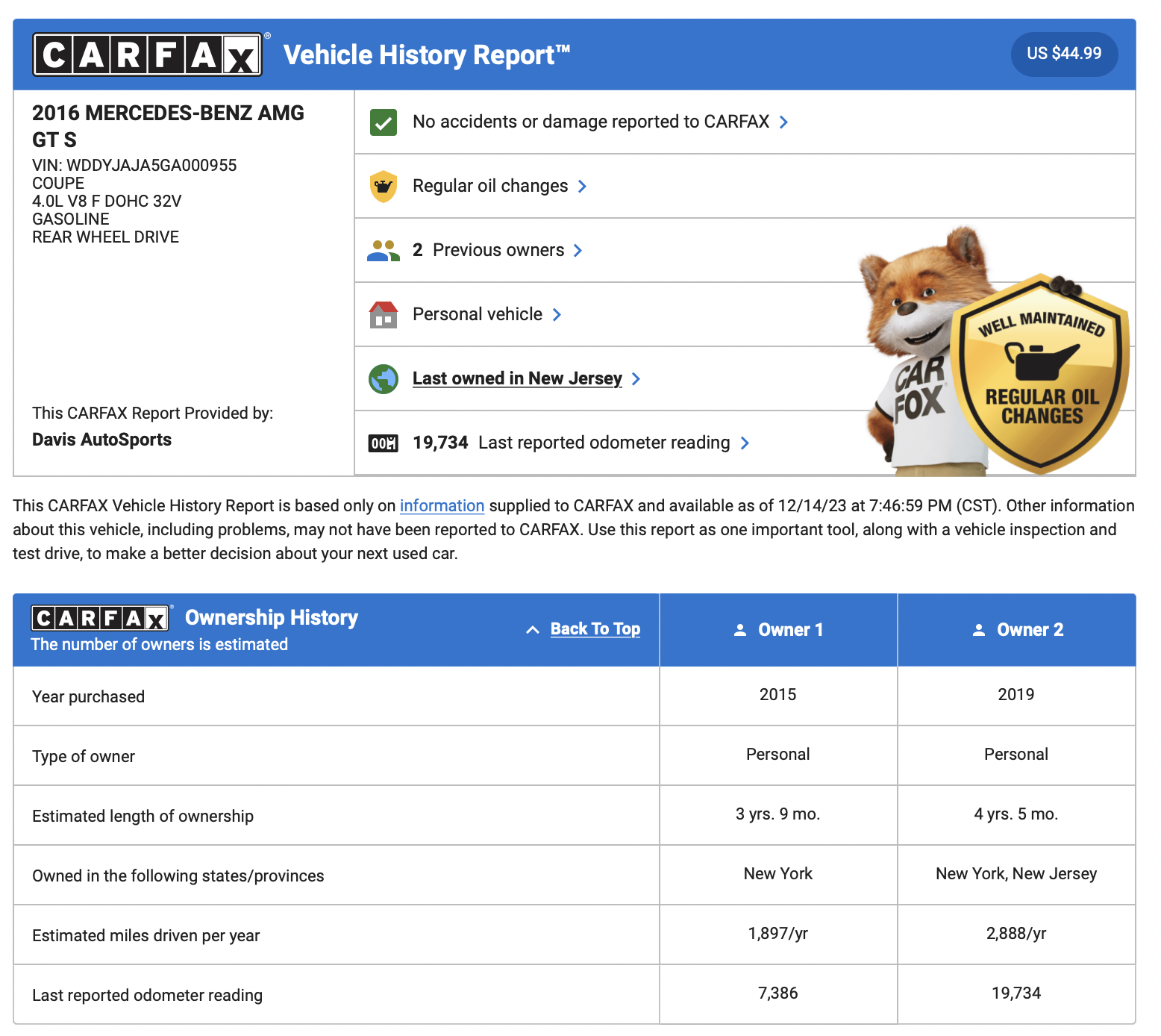
Task: Click the REAR WHEEL DRIVE text
Action: pyautogui.click(x=105, y=237)
